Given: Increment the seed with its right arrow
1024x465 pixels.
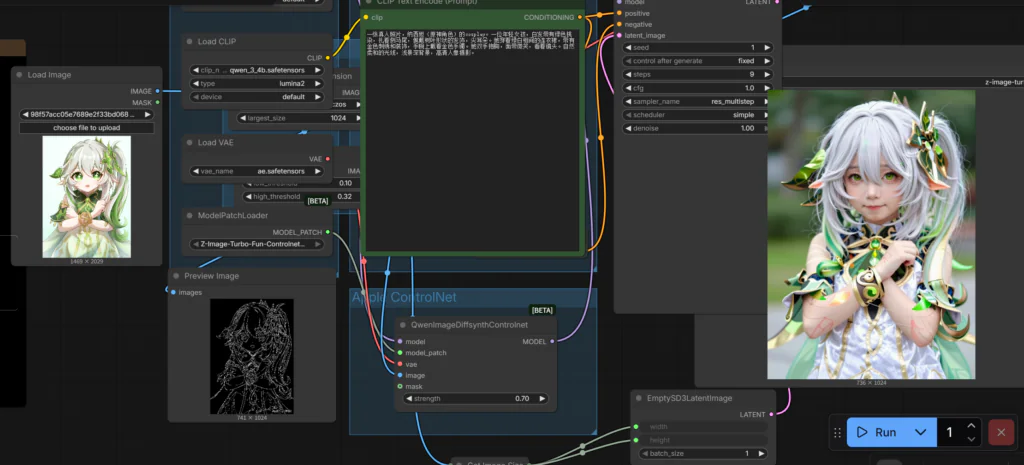Looking at the screenshot, I should pyautogui.click(x=767, y=47).
